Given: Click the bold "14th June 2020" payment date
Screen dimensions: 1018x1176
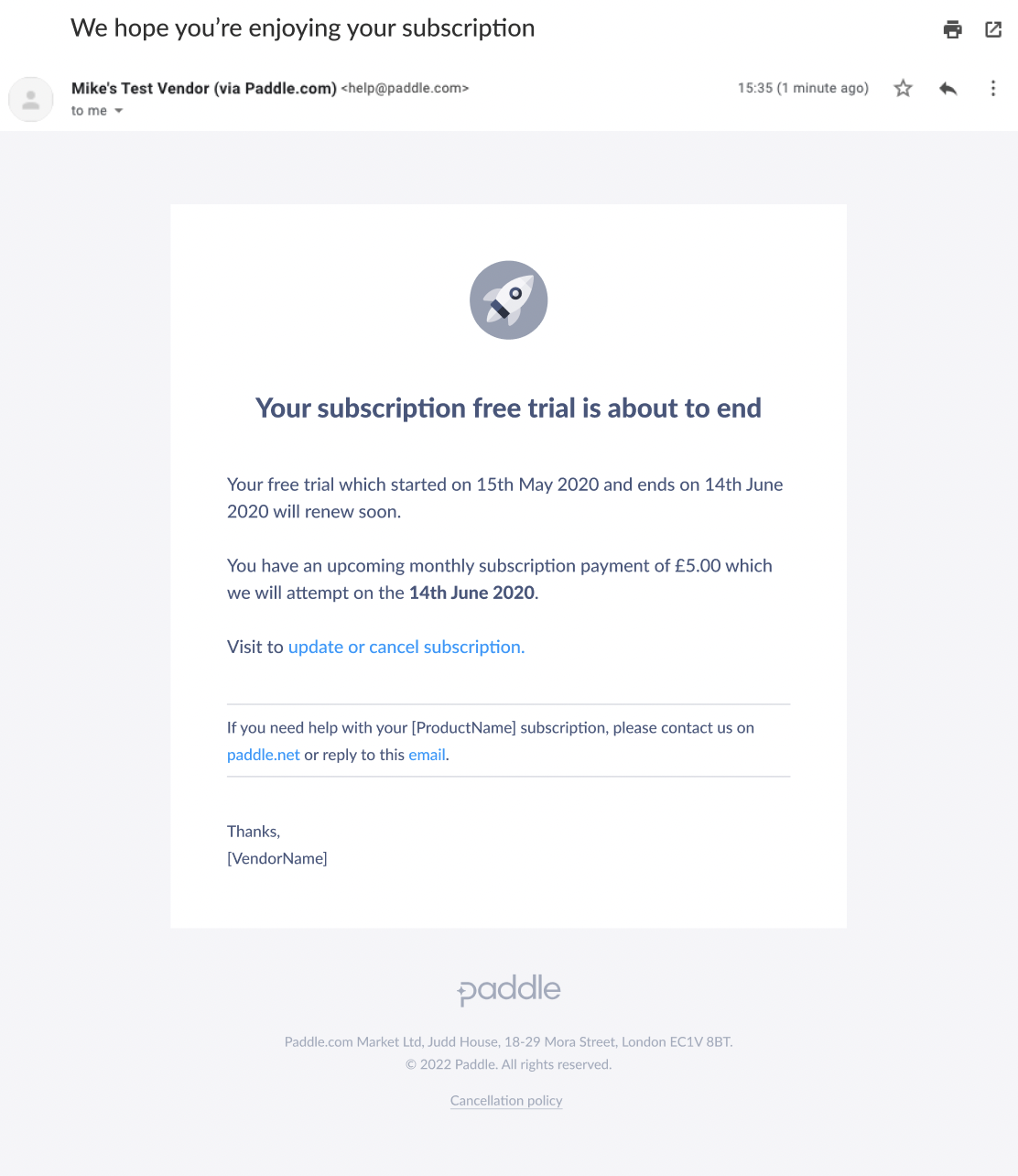Looking at the screenshot, I should [471, 593].
